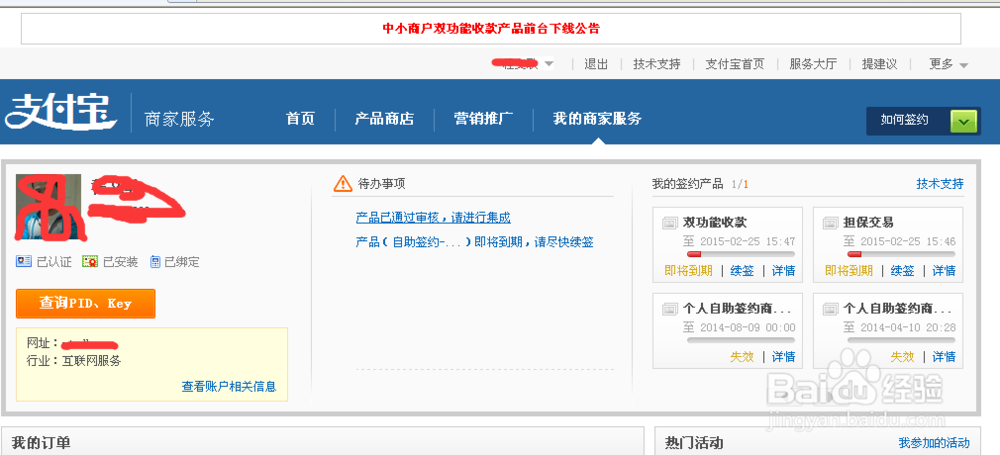Click the account avatar thumbnail
This screenshot has height=455, width=1000.
(x=48, y=207)
